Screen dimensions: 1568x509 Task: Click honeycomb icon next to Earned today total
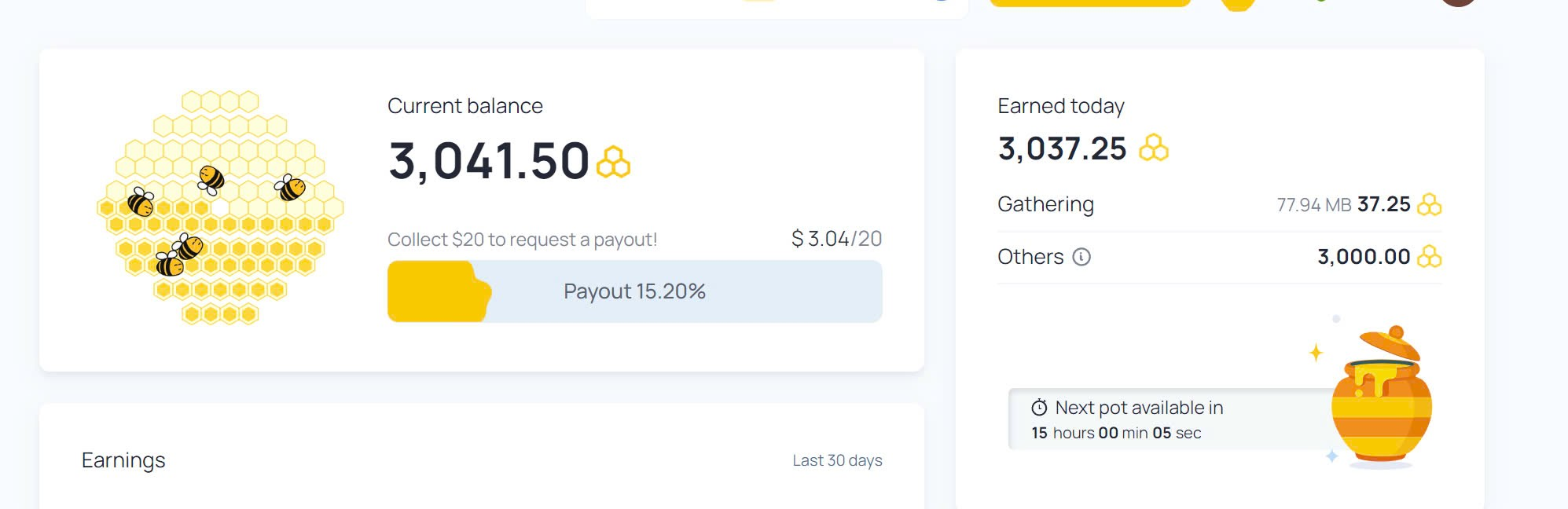[x=1153, y=148]
